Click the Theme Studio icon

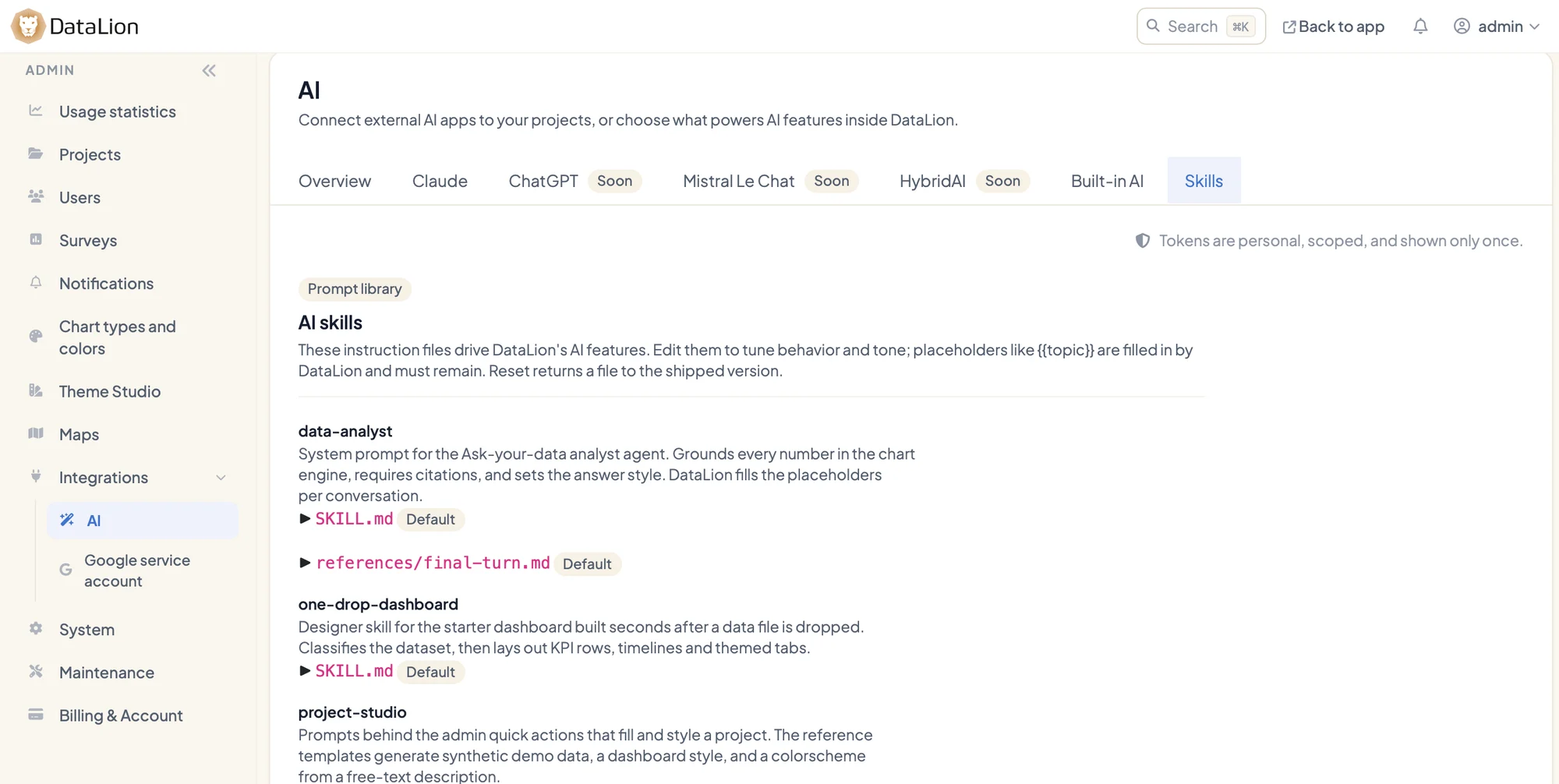[x=36, y=390]
